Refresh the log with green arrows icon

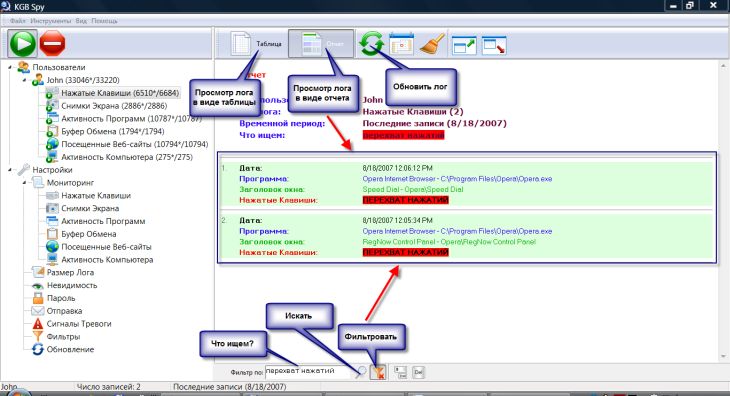coord(371,44)
